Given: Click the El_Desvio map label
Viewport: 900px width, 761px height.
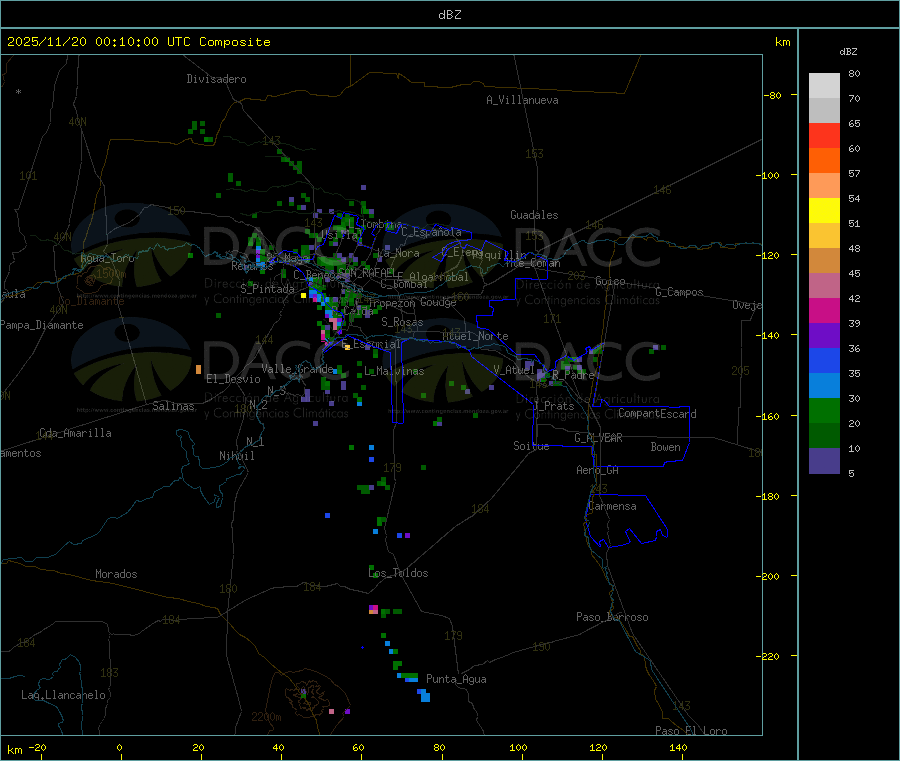Looking at the screenshot, I should pos(233,379).
